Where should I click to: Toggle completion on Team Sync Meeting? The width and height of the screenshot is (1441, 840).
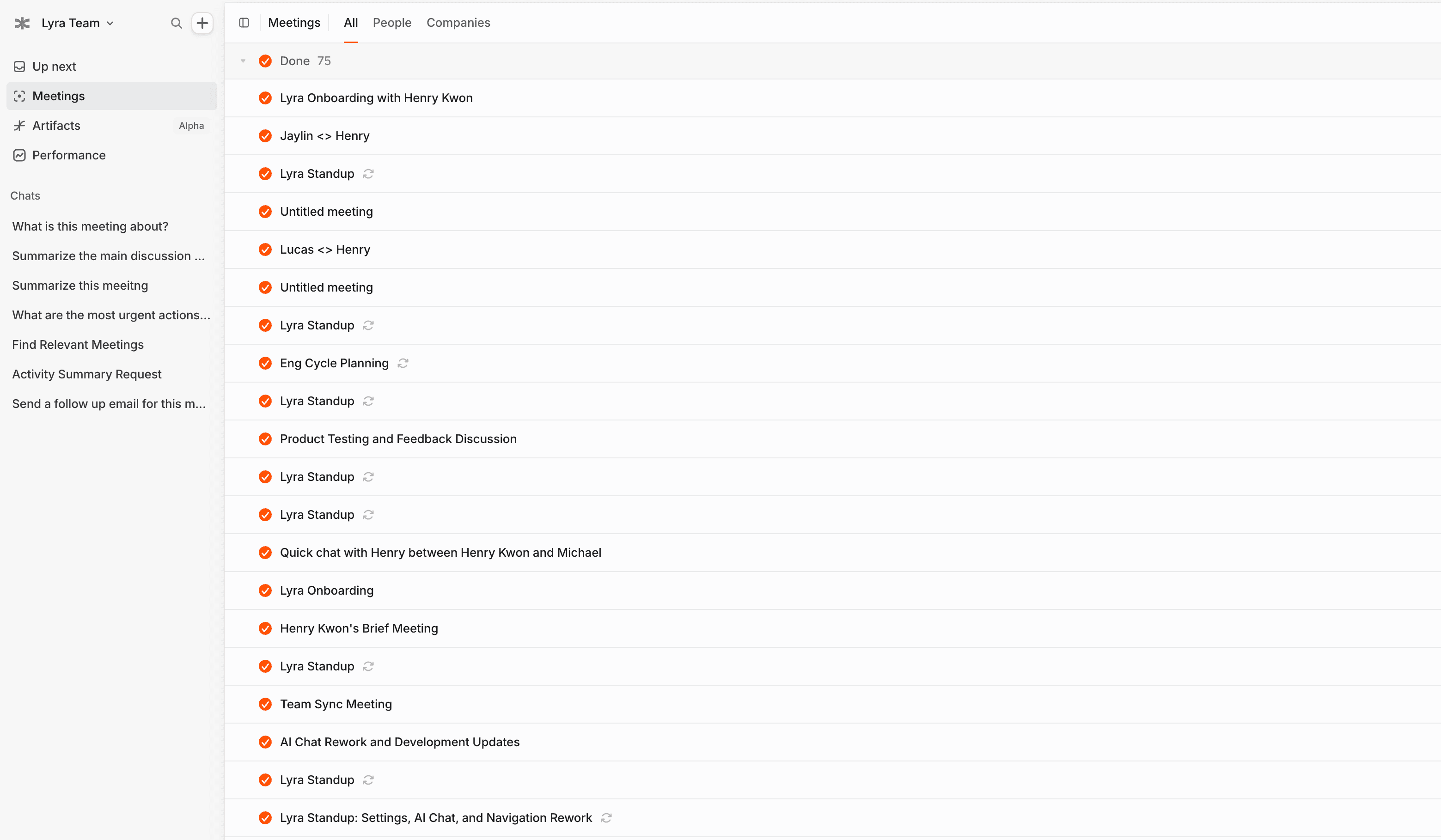265,704
